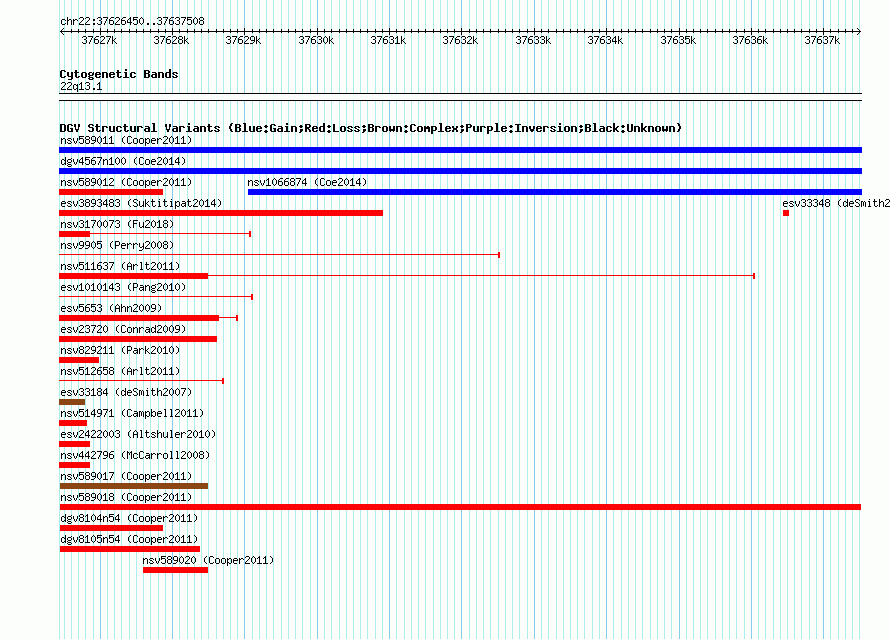890x639 pixels.
Task: Open esv23720 (Conrad2009) label
Action: tap(123, 329)
